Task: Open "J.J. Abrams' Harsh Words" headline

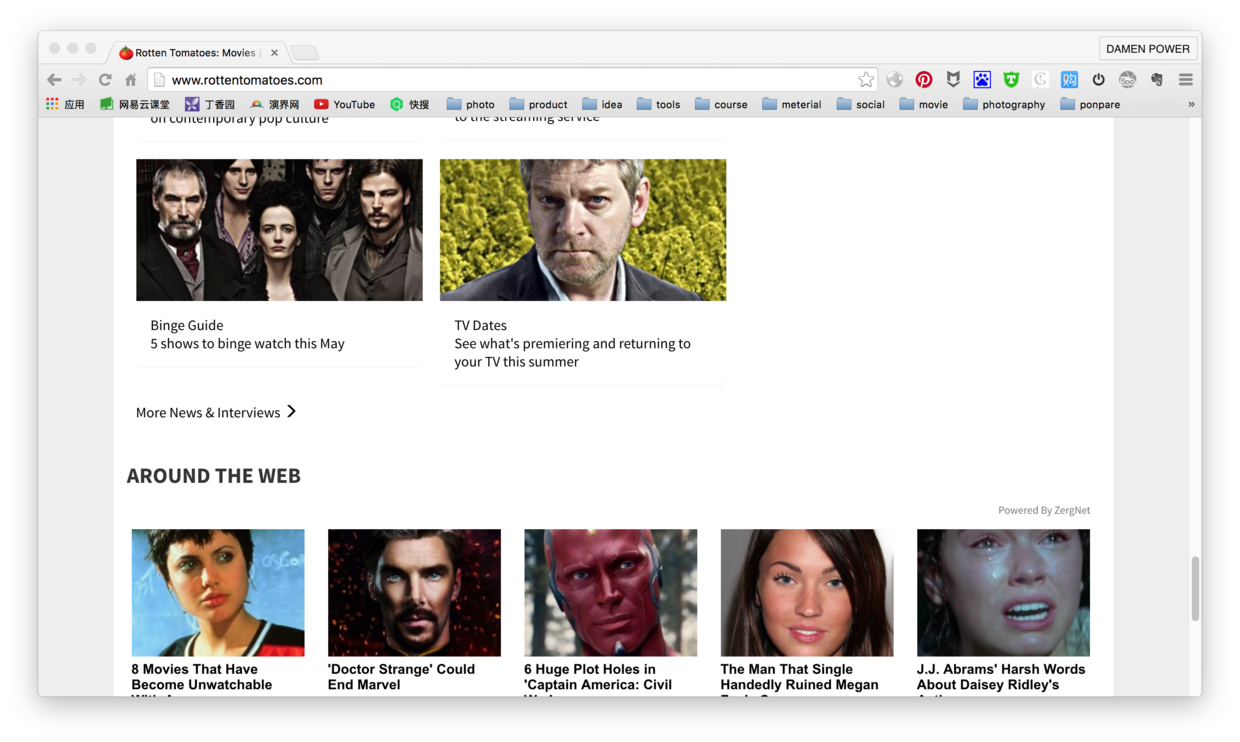Action: click(x=1001, y=679)
